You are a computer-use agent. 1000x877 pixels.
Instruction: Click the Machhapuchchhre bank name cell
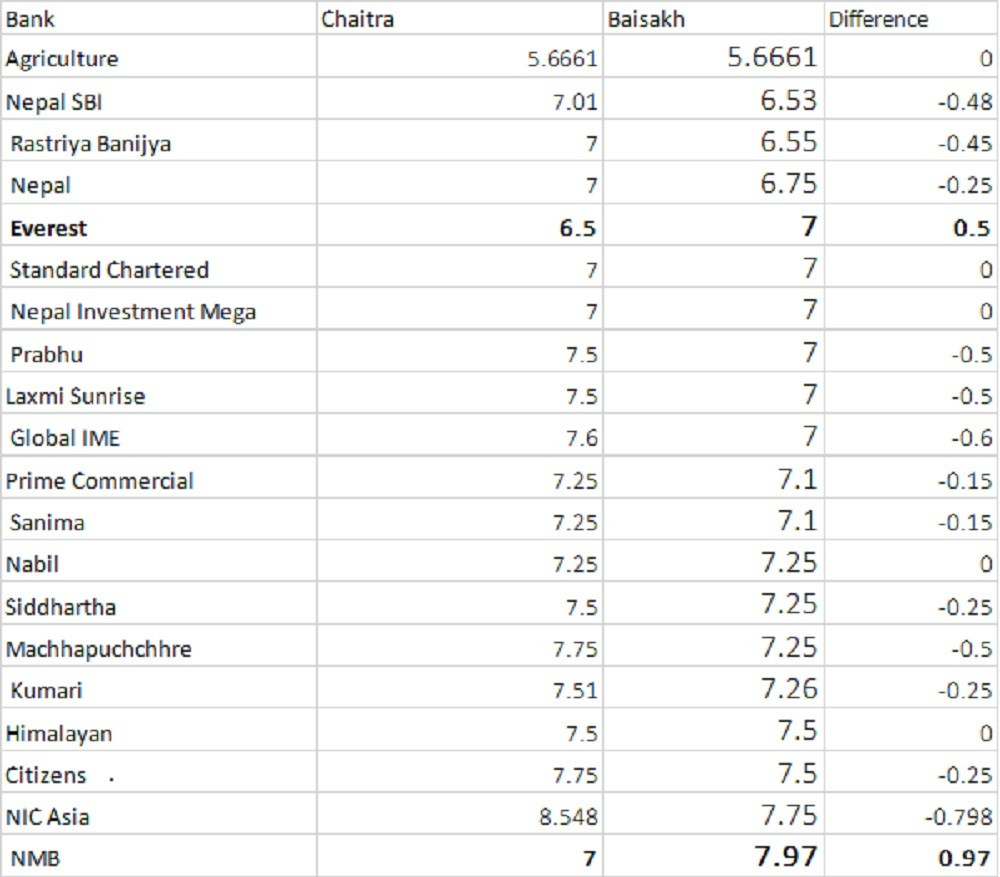point(159,646)
